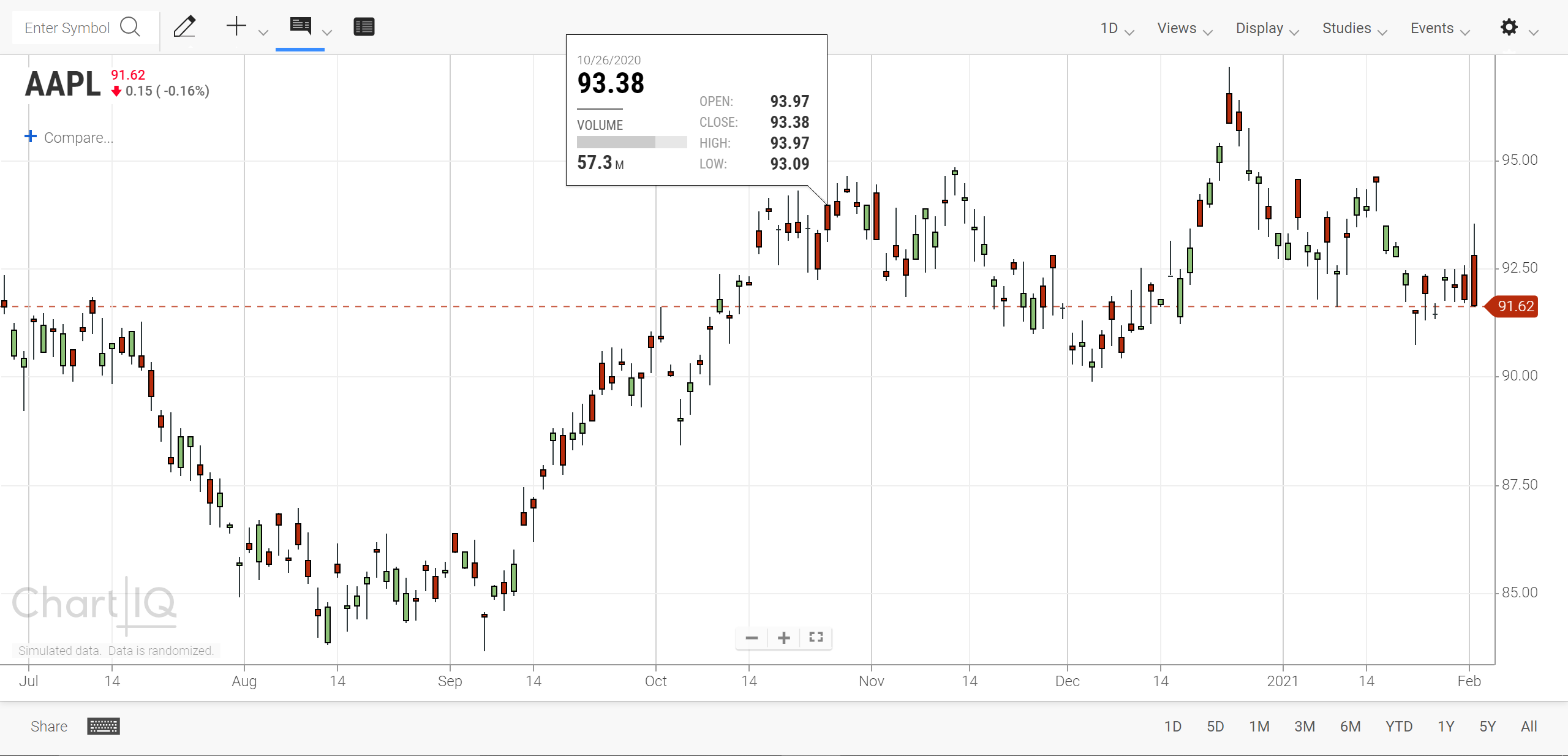Expand the tooltip options dropdown arrow
The width and height of the screenshot is (1568, 756).
click(327, 32)
